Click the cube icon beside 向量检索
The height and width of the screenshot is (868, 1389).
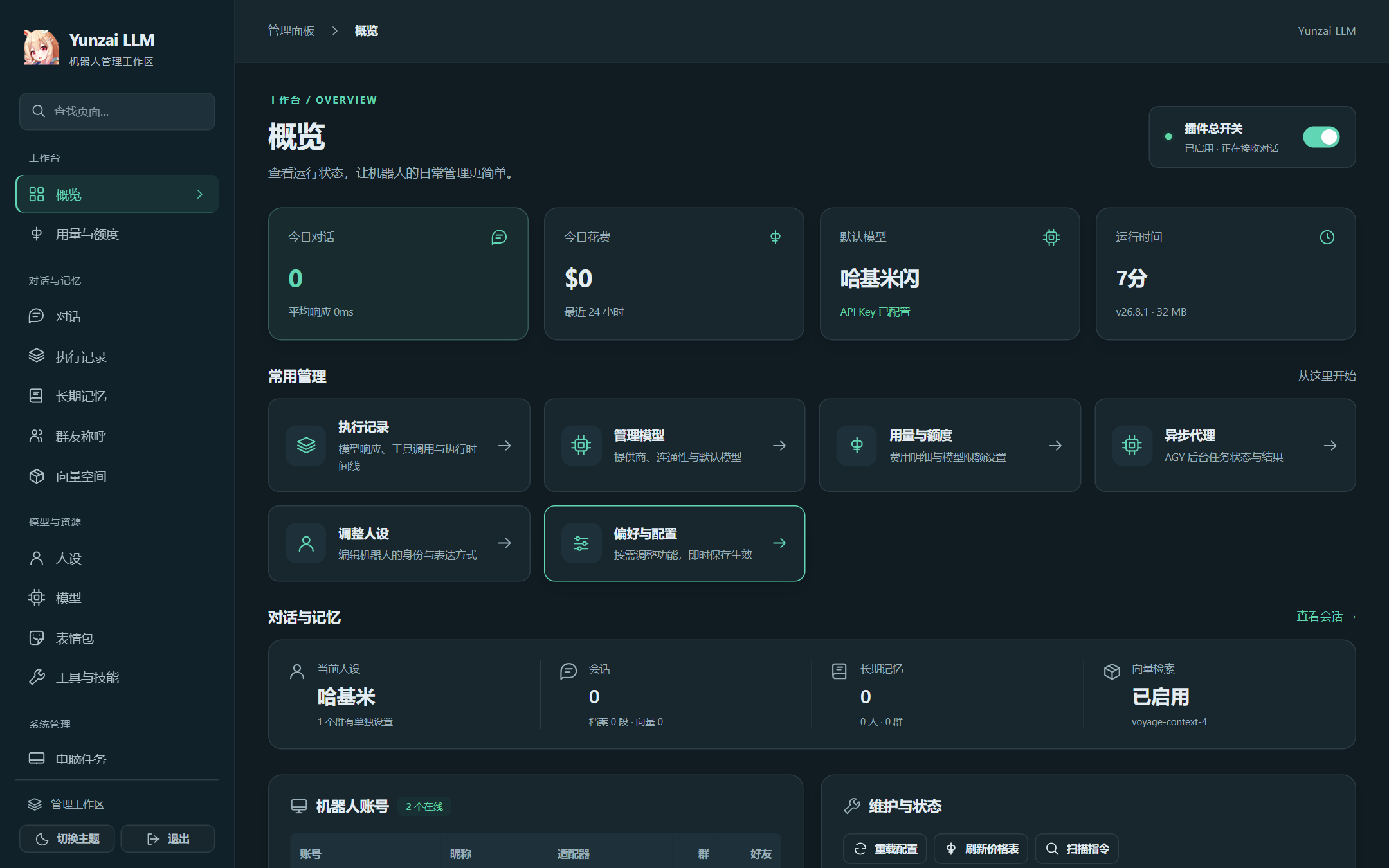1112,671
